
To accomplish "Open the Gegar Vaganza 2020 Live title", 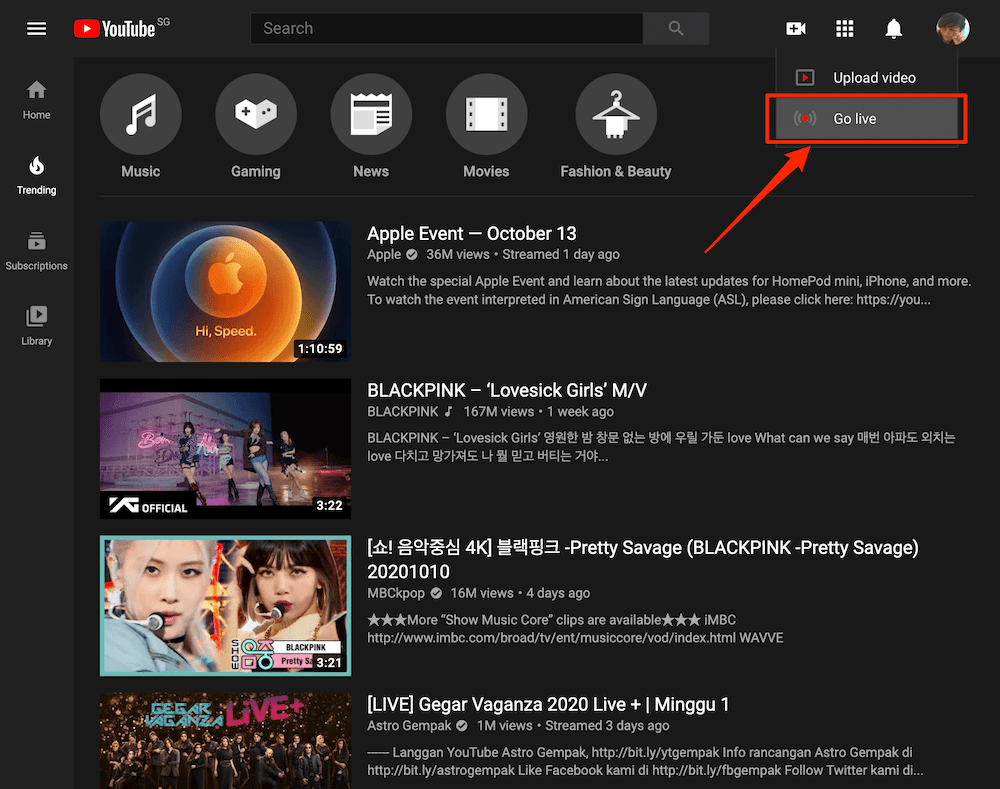I will (x=548, y=704).
